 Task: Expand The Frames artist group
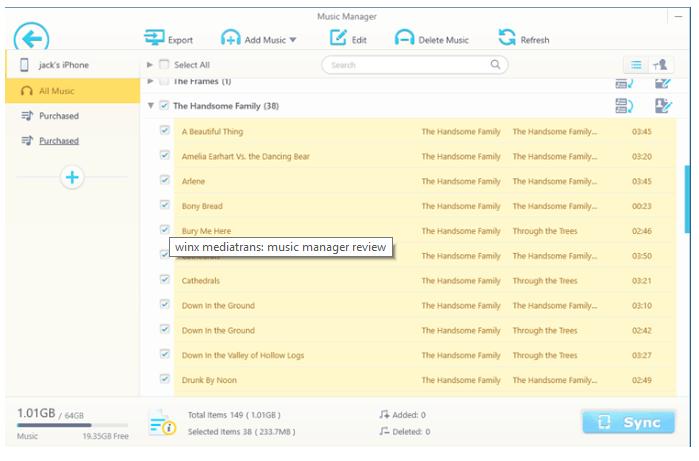pyautogui.click(x=151, y=81)
